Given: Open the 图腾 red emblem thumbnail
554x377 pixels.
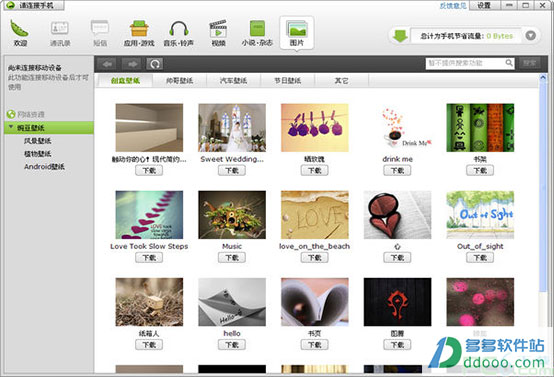Looking at the screenshot, I should click(397, 302).
